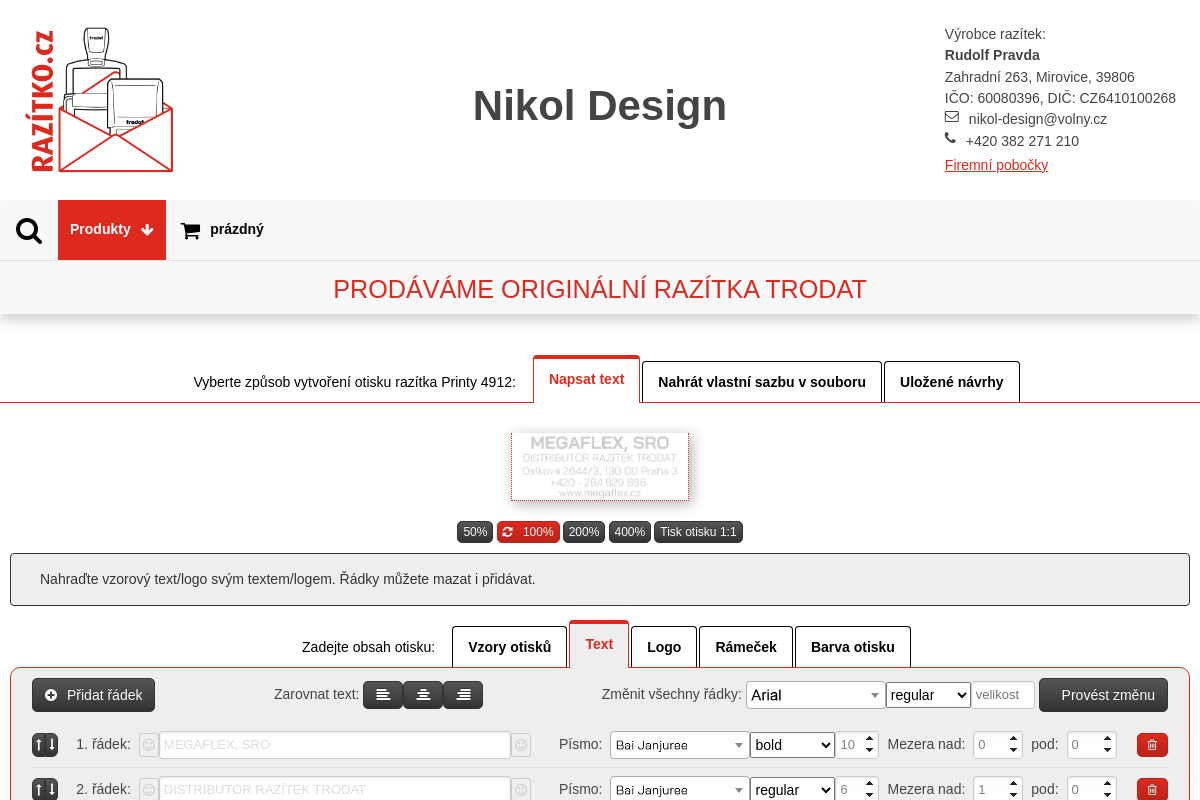Align text to the left
The width and height of the screenshot is (1200, 800).
[383, 694]
